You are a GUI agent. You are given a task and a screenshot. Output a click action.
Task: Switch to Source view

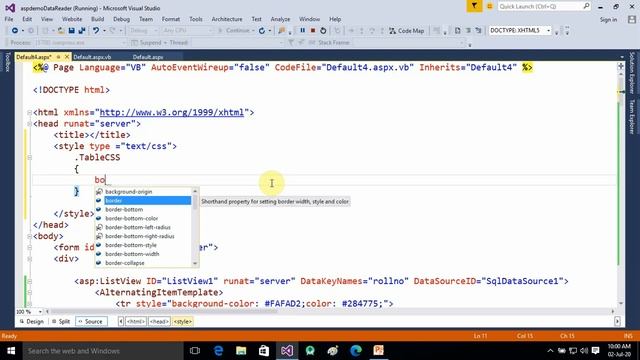tap(91, 322)
